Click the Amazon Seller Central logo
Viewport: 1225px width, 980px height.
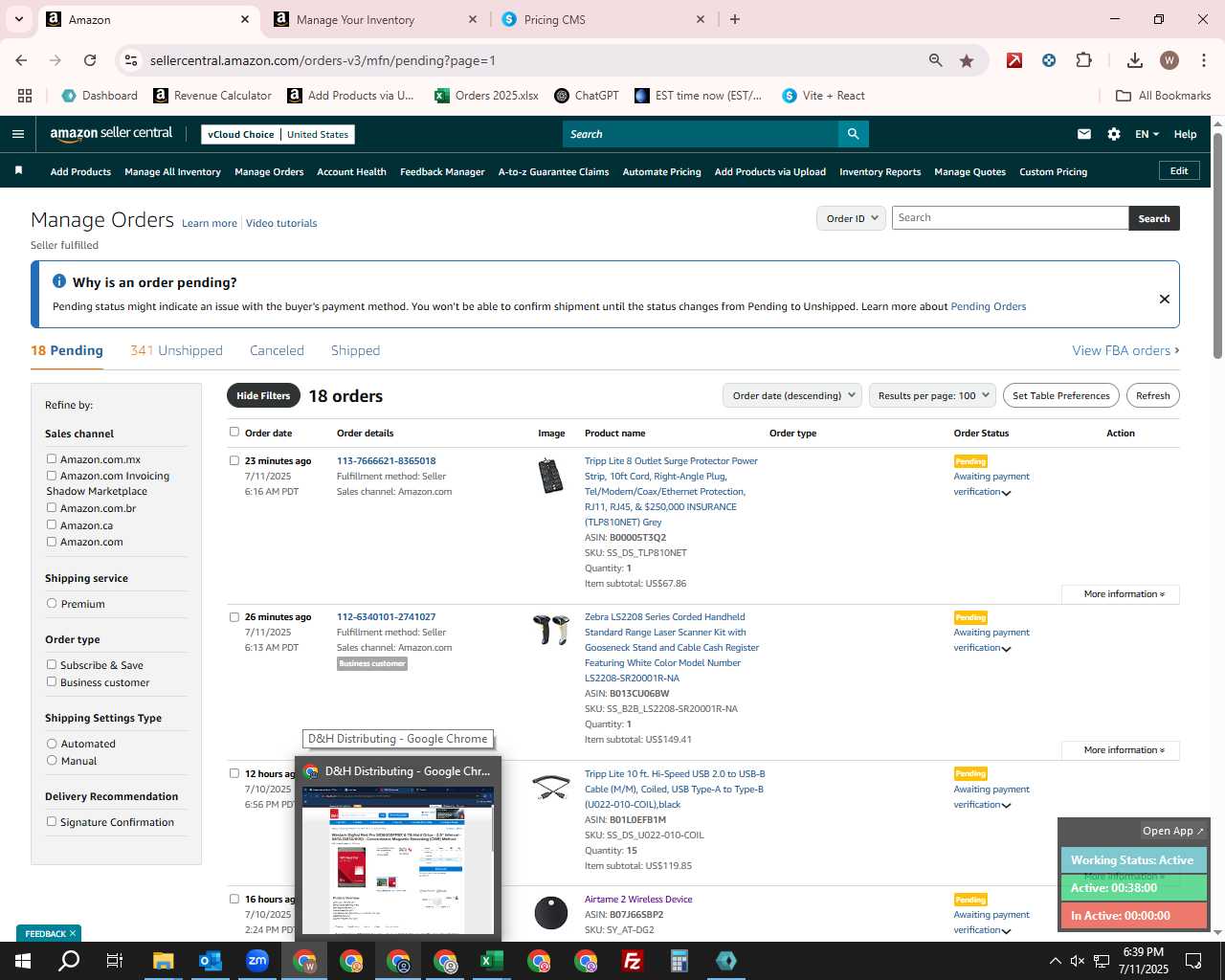111,134
